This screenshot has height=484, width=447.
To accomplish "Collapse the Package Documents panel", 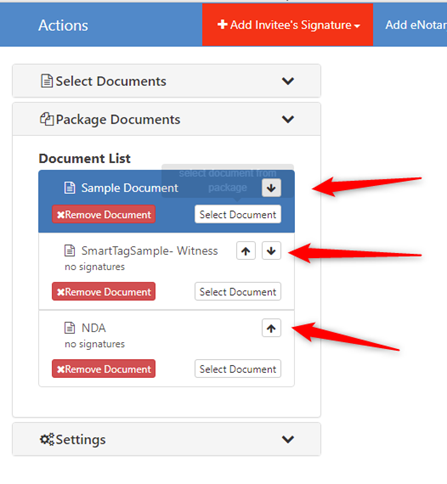I will click(x=288, y=119).
